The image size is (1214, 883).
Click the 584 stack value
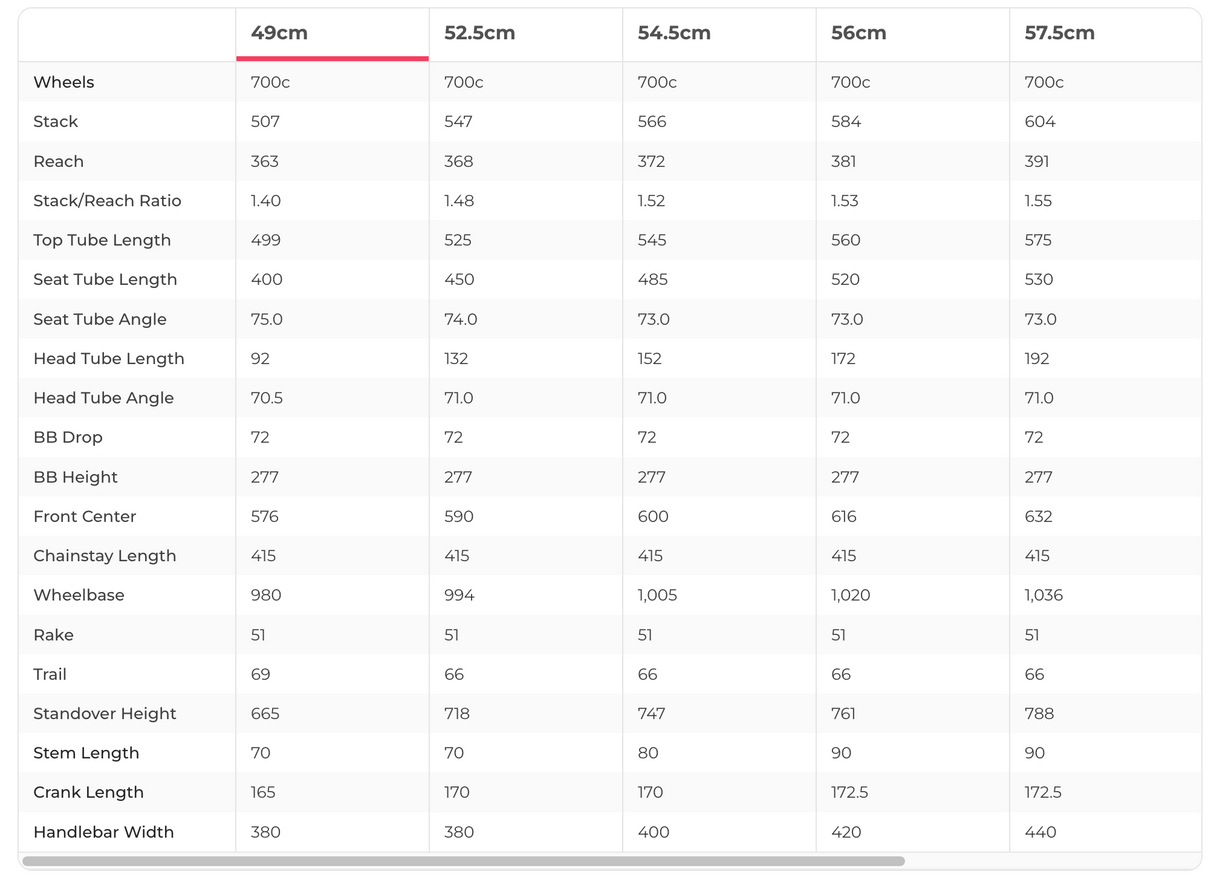click(x=845, y=122)
